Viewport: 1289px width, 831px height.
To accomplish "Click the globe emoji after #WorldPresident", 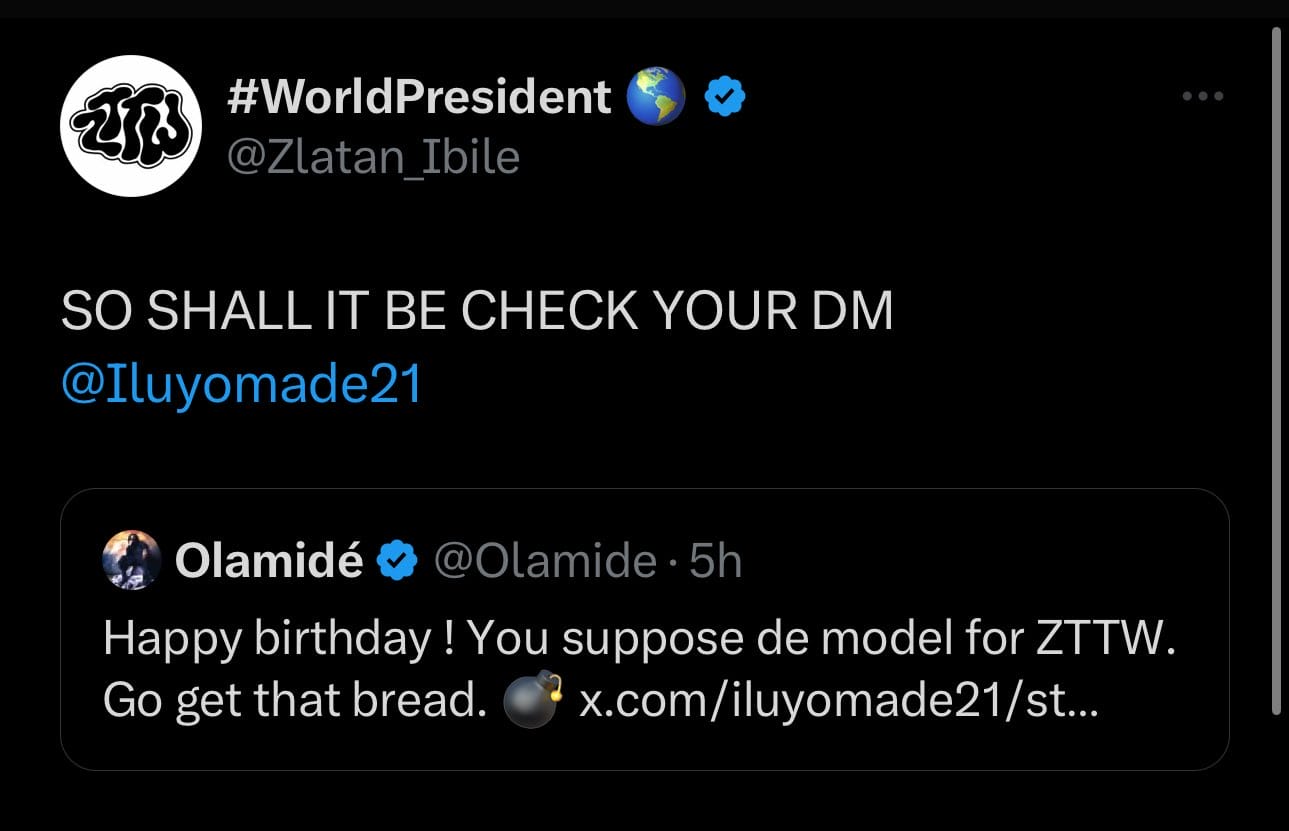I will click(x=655, y=97).
